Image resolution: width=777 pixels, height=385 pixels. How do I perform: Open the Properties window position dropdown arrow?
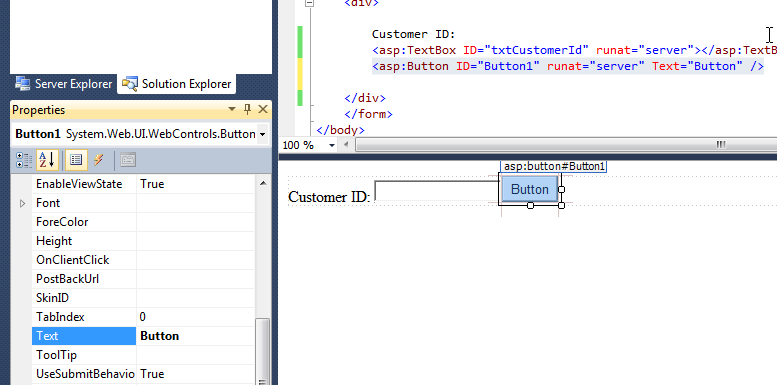coord(232,110)
